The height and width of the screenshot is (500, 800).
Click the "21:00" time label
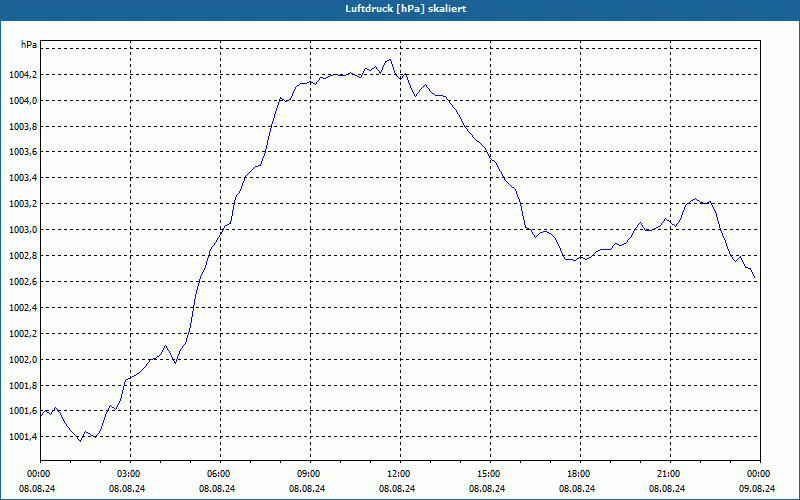pyautogui.click(x=667, y=474)
